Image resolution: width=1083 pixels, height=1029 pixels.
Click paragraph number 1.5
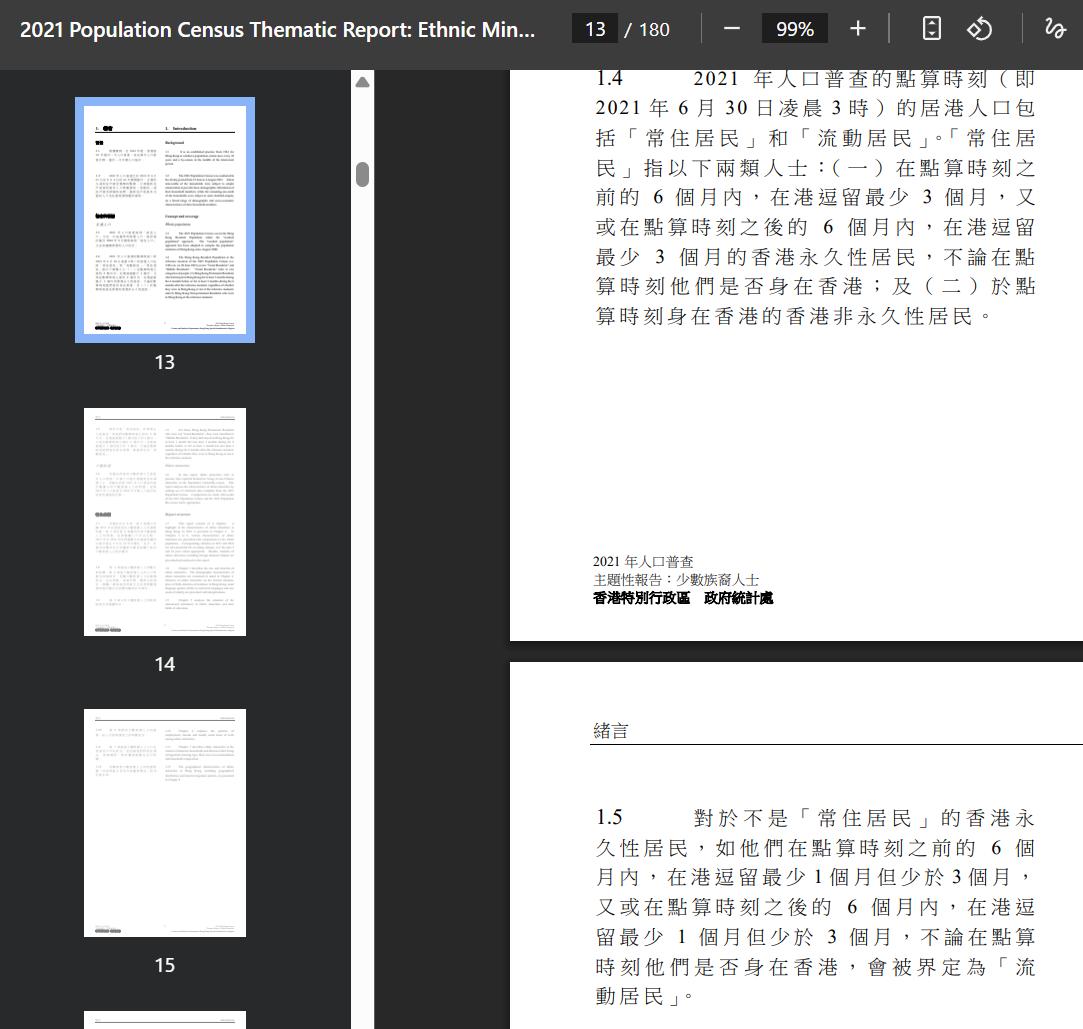pyautogui.click(x=609, y=817)
